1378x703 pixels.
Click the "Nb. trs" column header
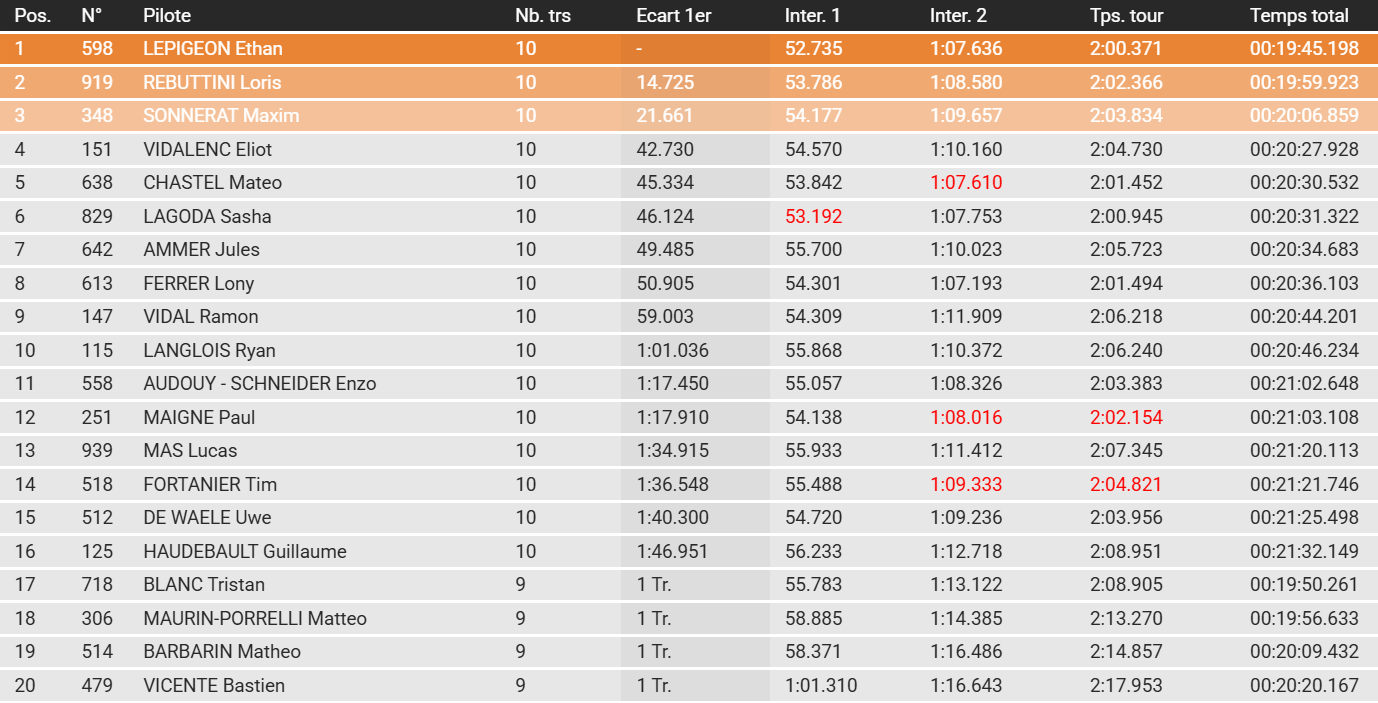pyautogui.click(x=543, y=16)
